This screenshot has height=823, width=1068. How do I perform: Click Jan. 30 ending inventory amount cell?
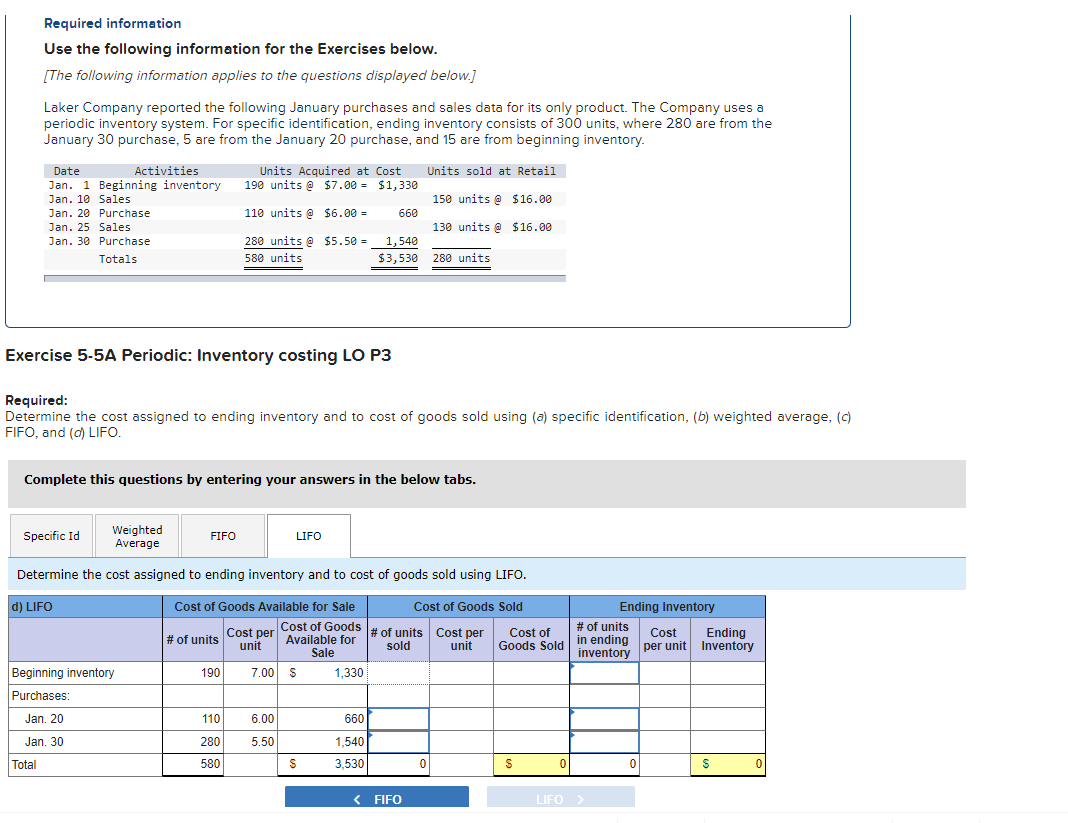coord(727,742)
